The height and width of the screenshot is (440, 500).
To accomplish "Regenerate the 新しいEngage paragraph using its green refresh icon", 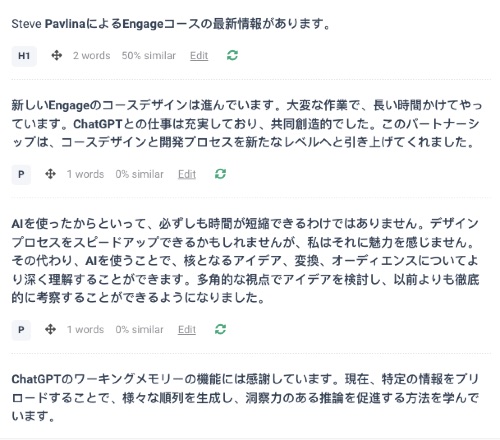I will [220, 174].
